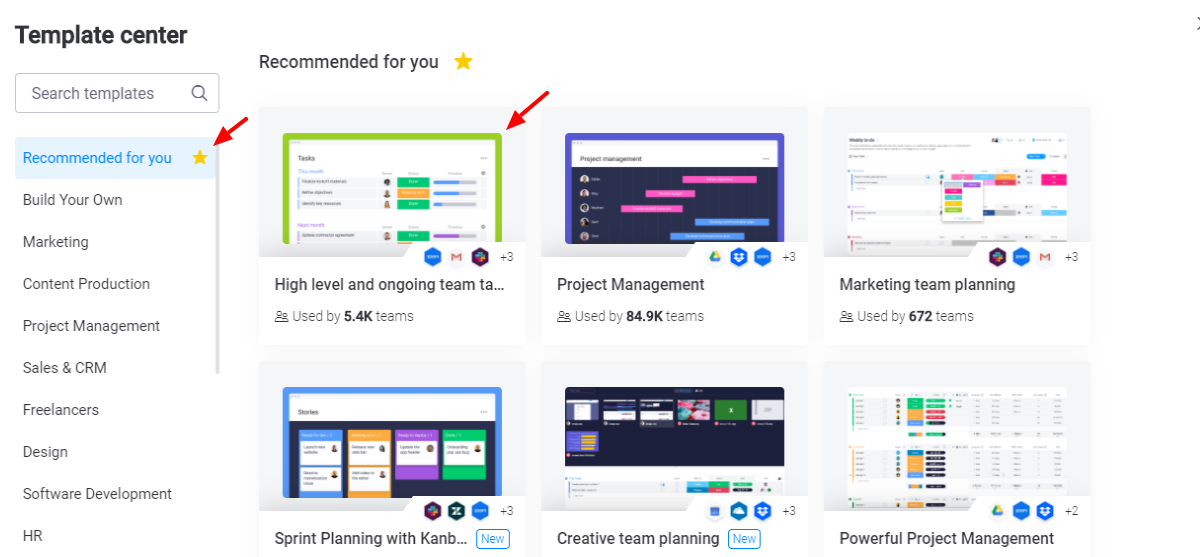Click Slack icon on Marketing team planning card

pyautogui.click(x=998, y=257)
